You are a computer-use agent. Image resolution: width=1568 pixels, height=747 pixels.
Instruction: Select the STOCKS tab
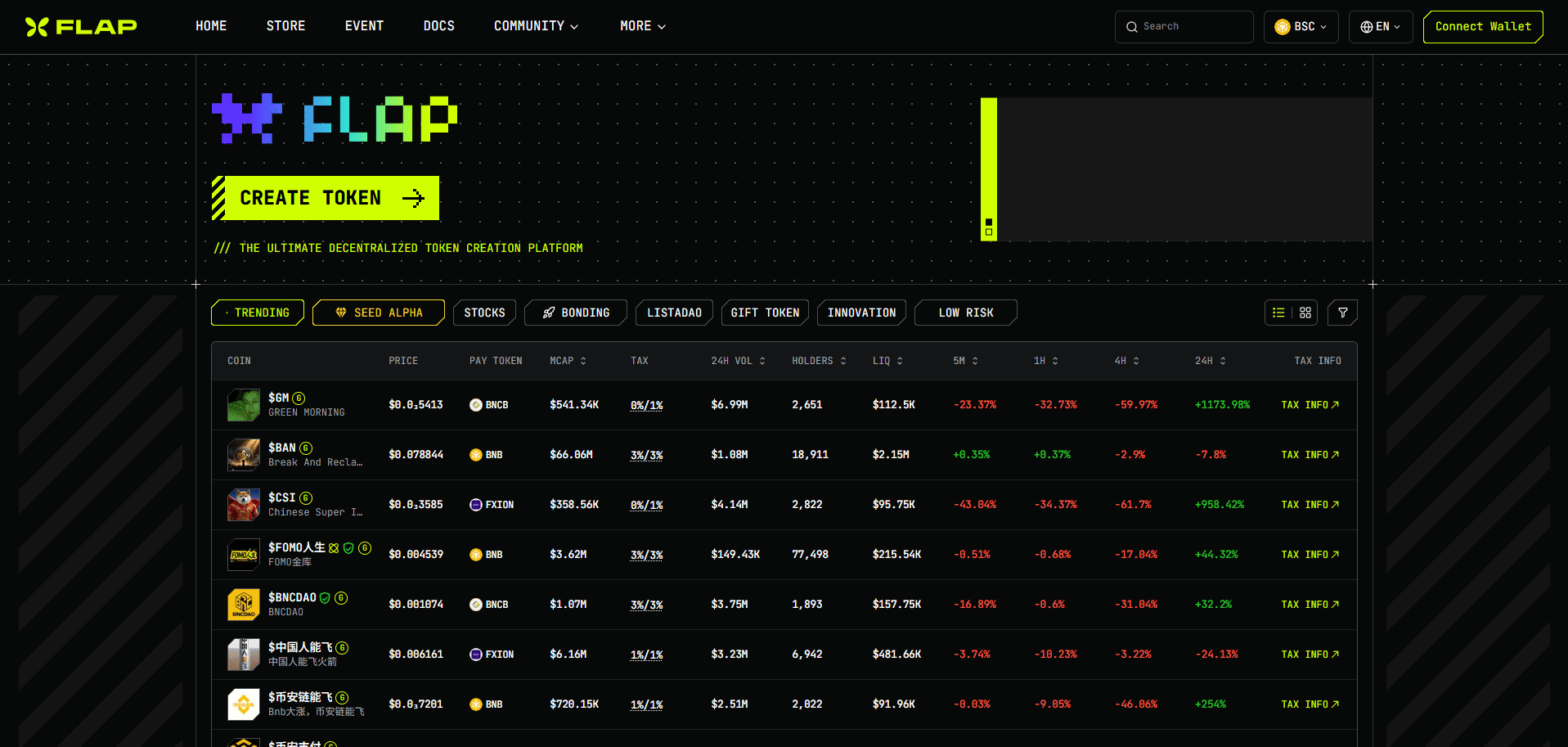tap(484, 313)
